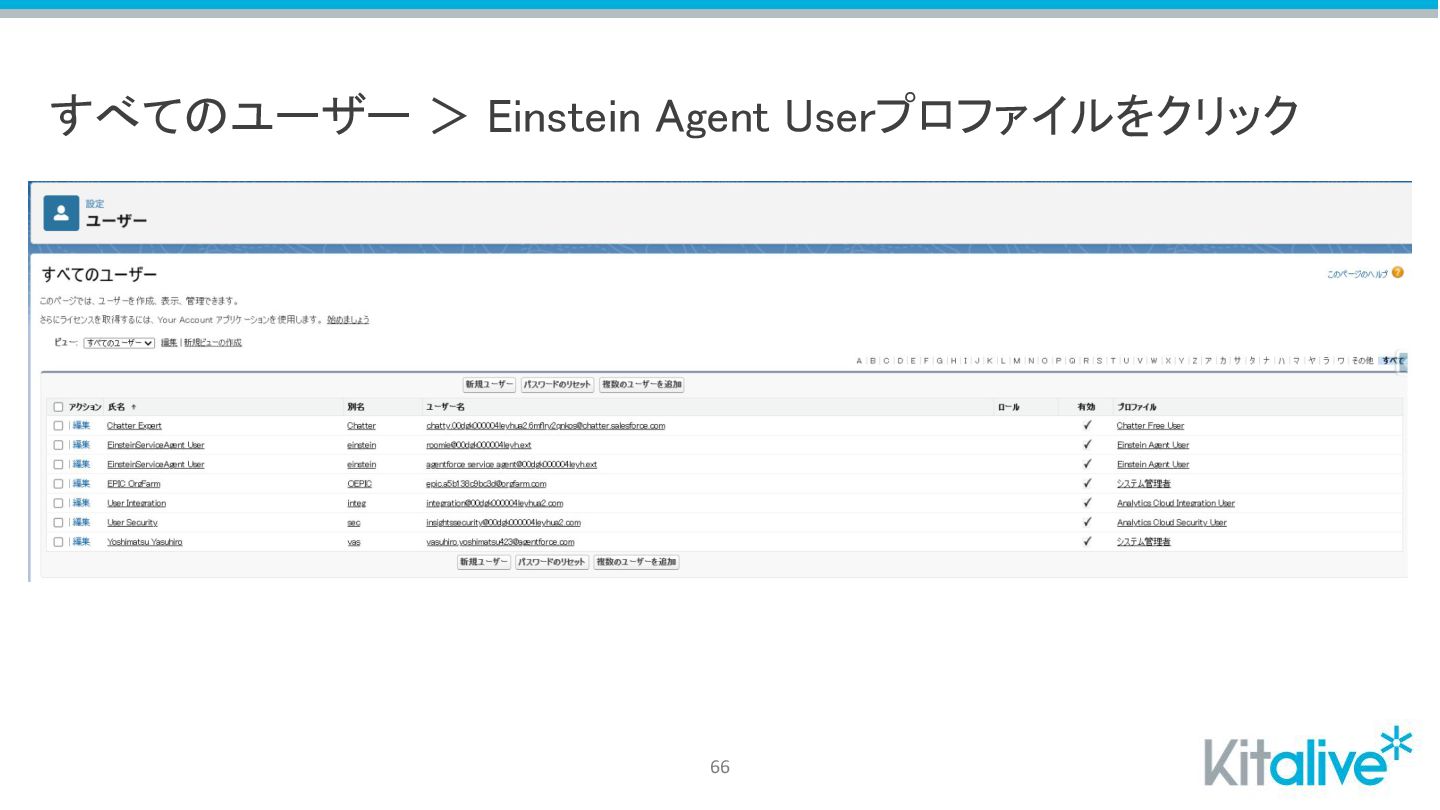Click the 新規ユーザー button above the user table
The width and height of the screenshot is (1440, 810).
[x=489, y=385]
